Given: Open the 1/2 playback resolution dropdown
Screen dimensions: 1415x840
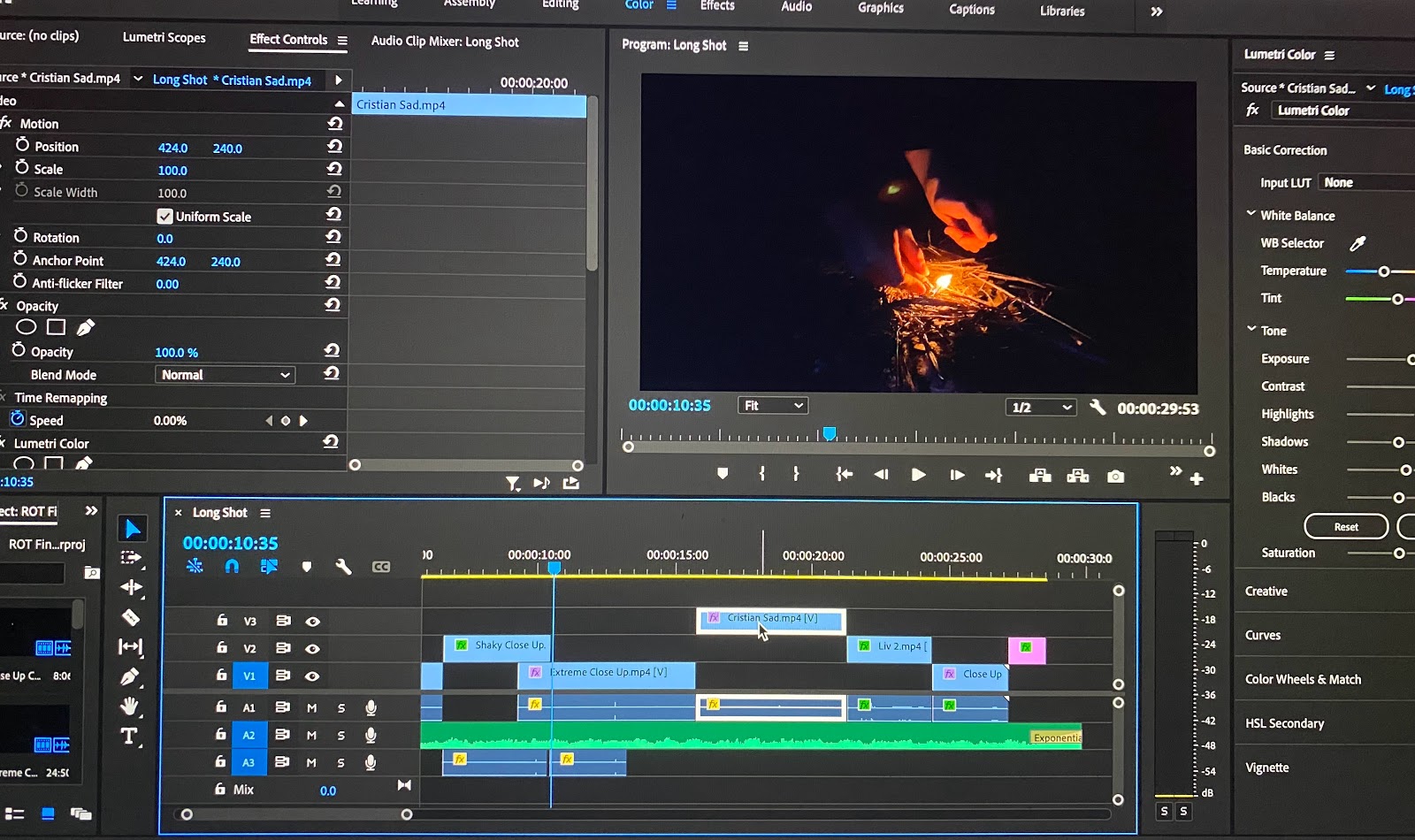Looking at the screenshot, I should pos(1041,408).
